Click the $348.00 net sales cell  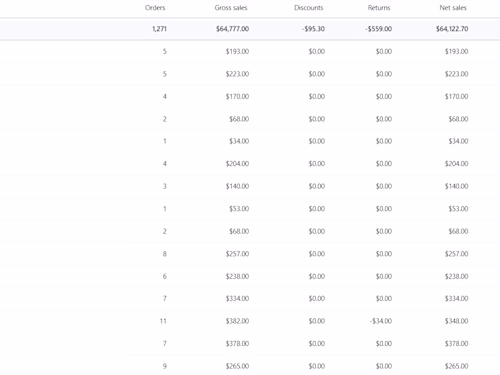(456, 321)
